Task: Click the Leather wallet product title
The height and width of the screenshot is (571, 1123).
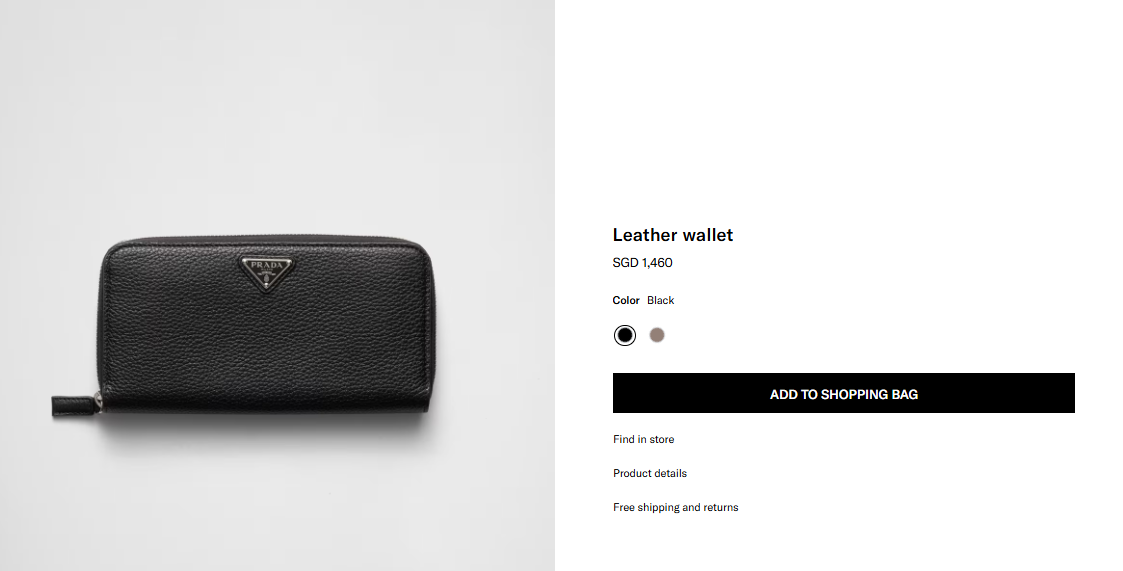Action: point(673,235)
